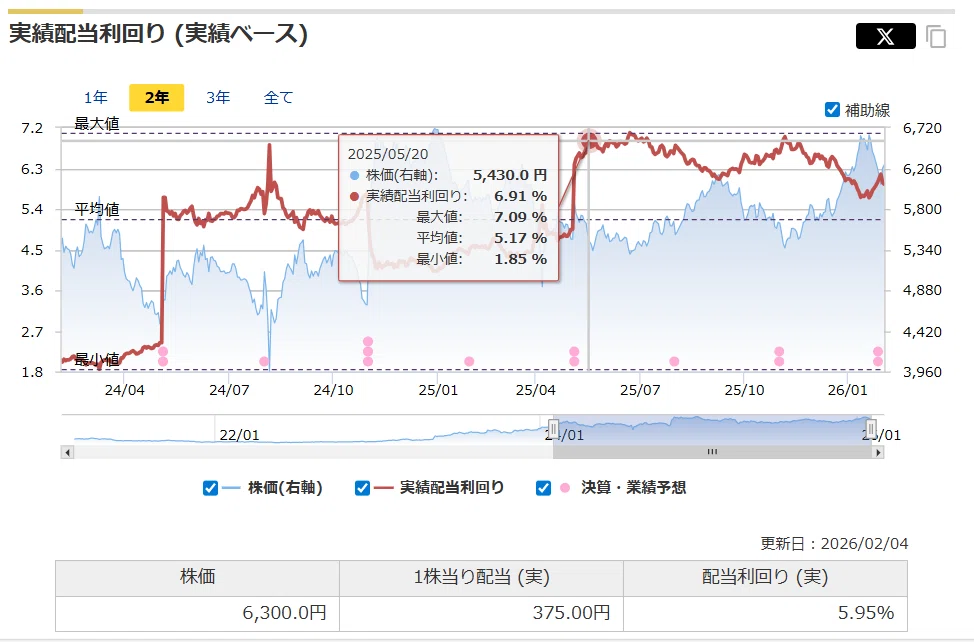Viewport: 974px width, 642px height.
Task: Click the 株価(右軸) legend label
Action: [285, 488]
